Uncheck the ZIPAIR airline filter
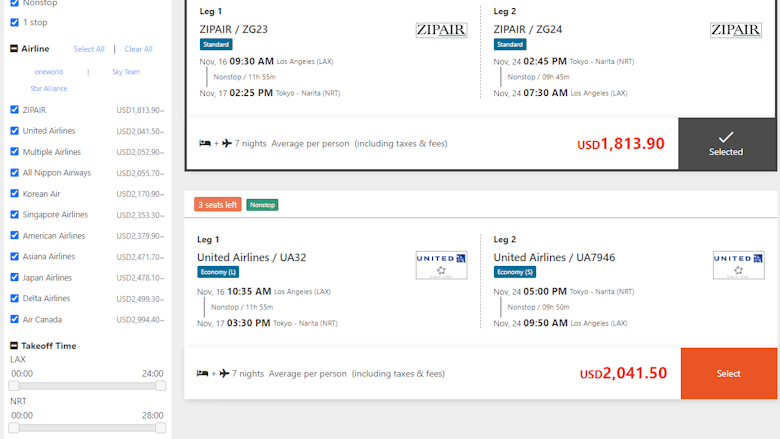Viewport: 780px width, 439px height. (14, 110)
